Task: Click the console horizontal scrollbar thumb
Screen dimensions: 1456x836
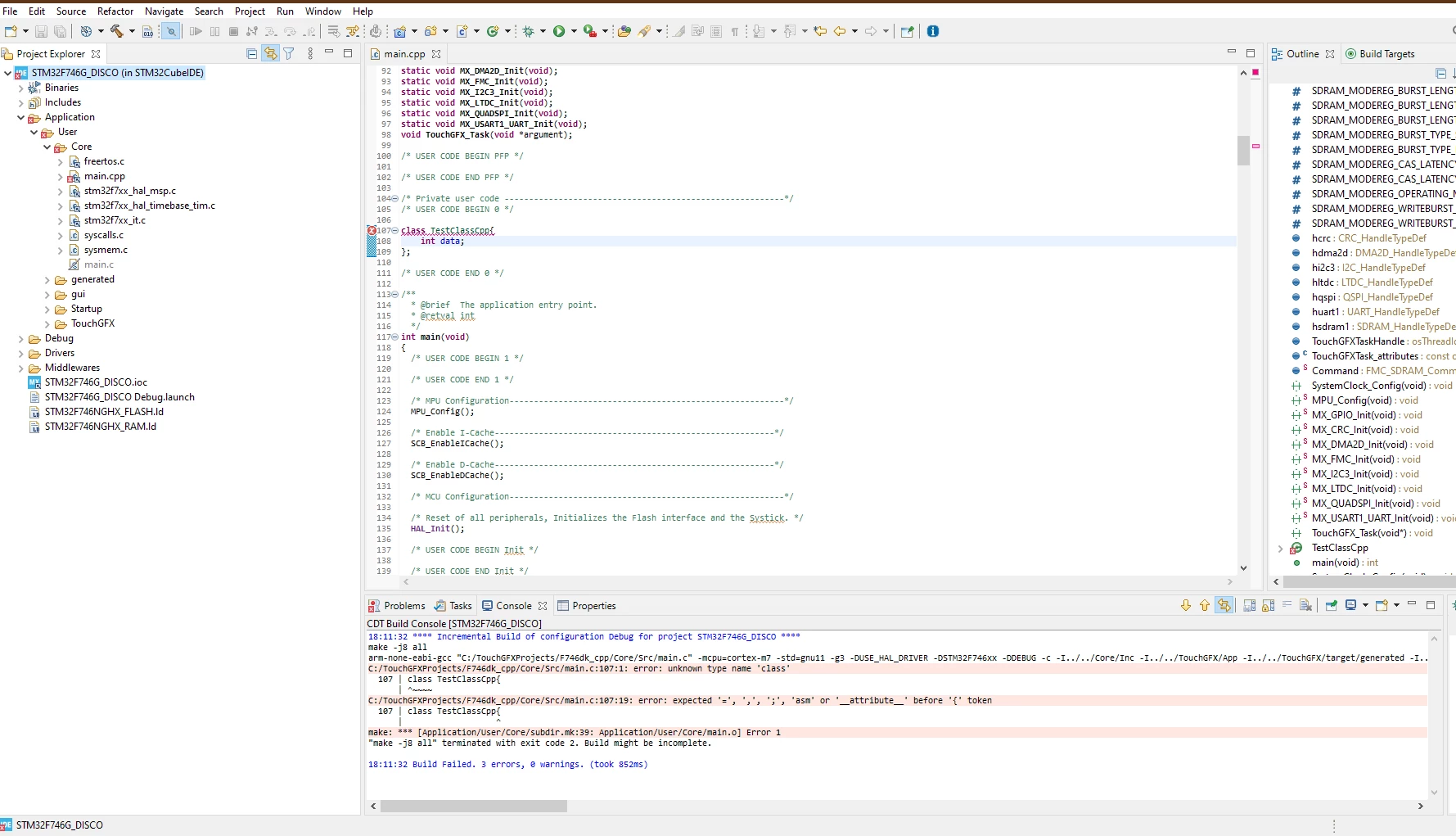Action: tap(474, 806)
